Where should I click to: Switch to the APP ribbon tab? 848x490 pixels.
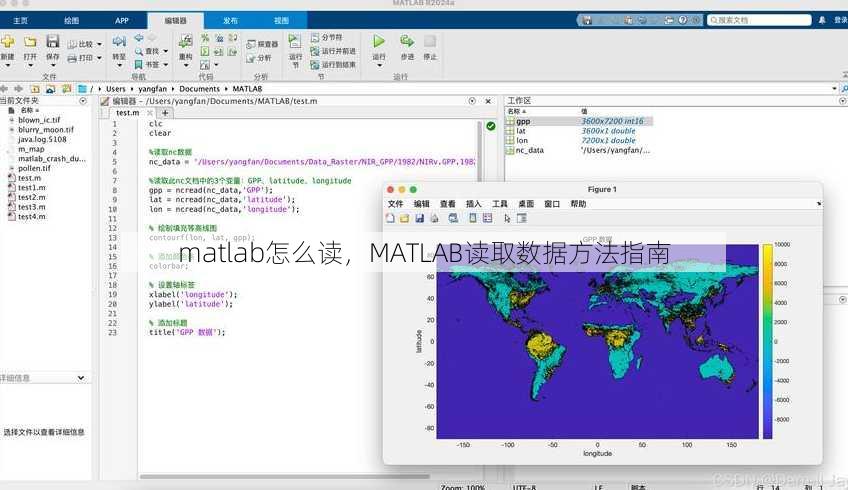click(122, 21)
